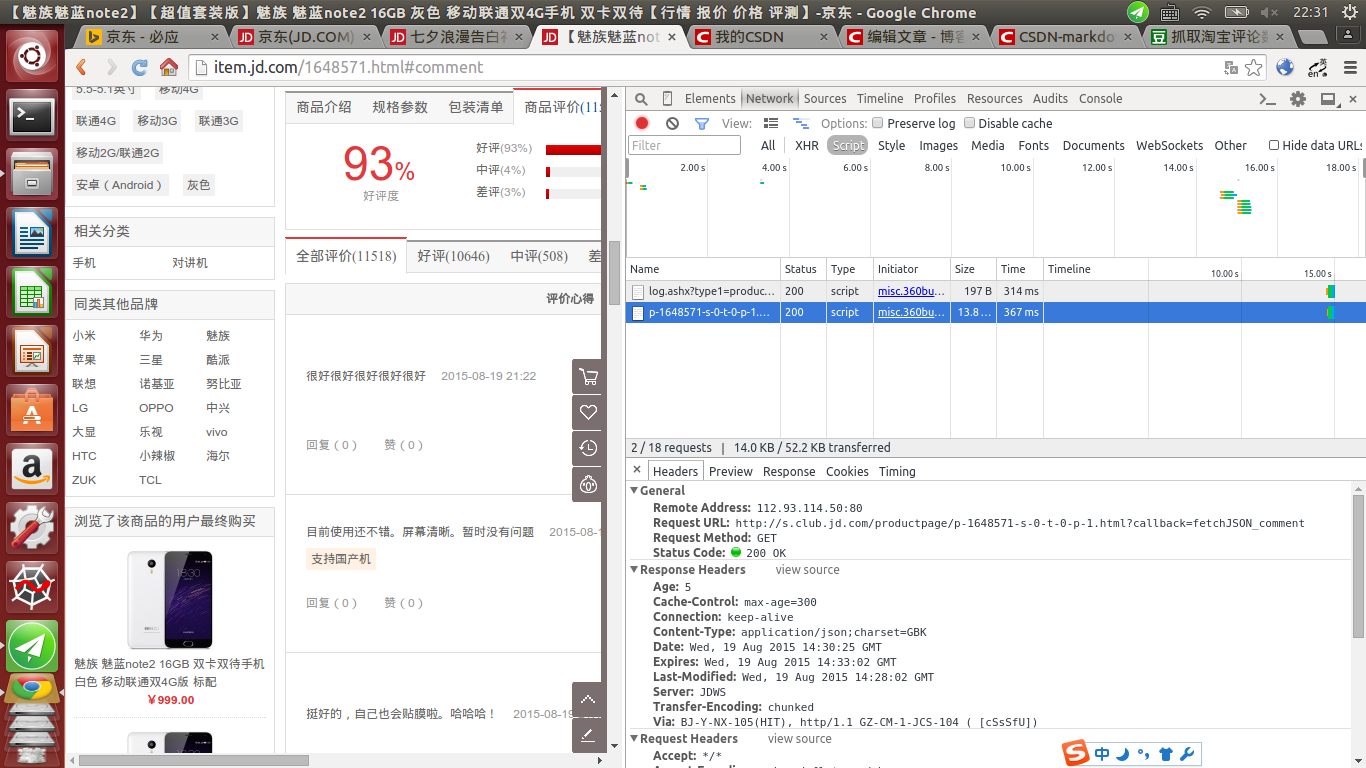Show the DevTools console drawer icon
Screen dimensions: 1366x768
tap(1267, 99)
